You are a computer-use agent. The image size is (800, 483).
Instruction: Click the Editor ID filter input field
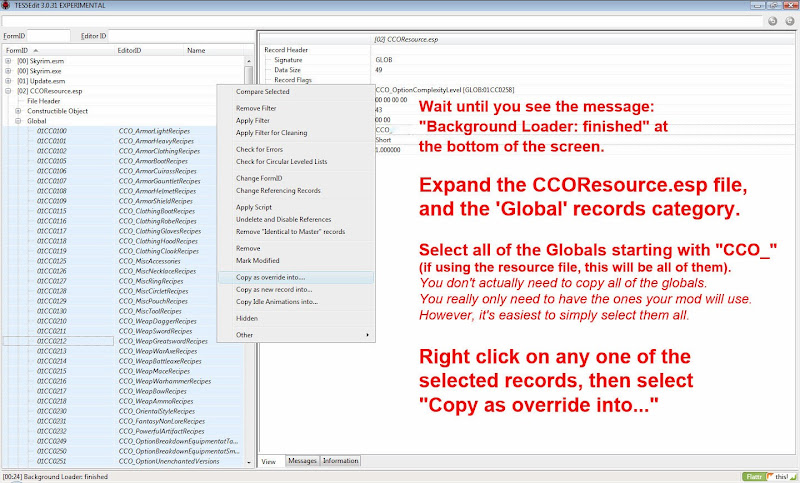pos(180,36)
